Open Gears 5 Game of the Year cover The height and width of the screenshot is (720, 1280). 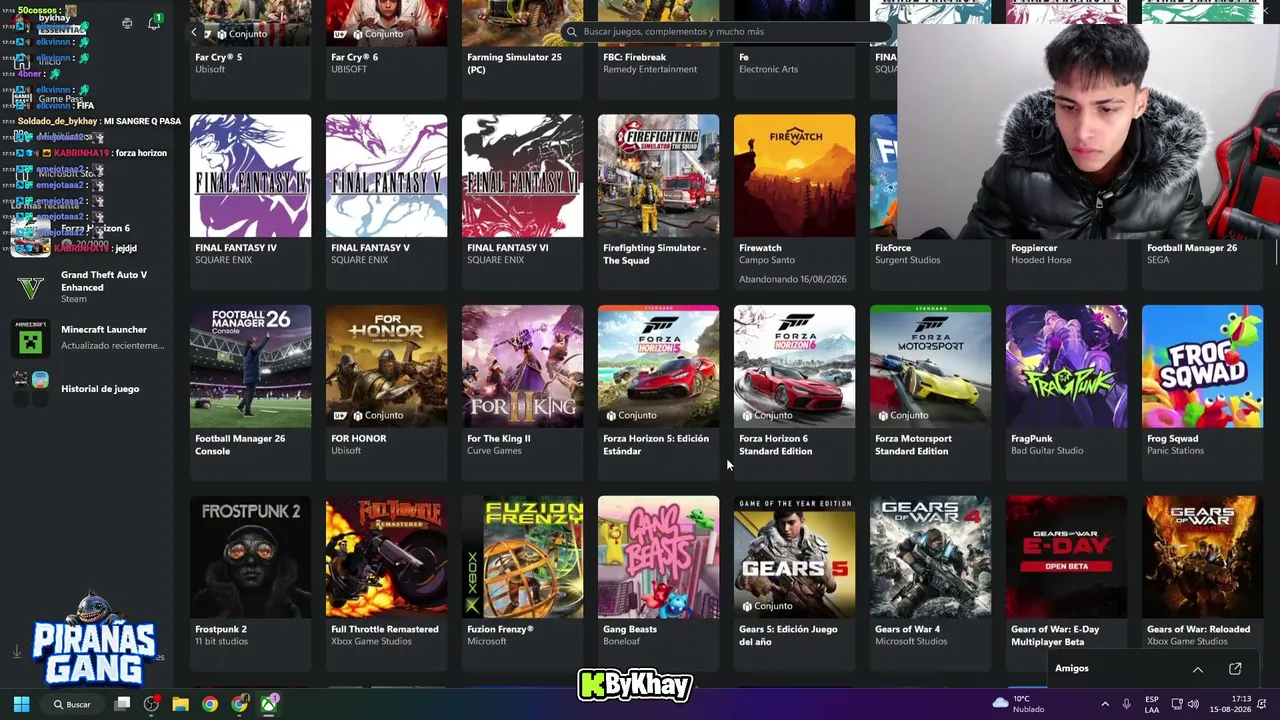coord(794,557)
